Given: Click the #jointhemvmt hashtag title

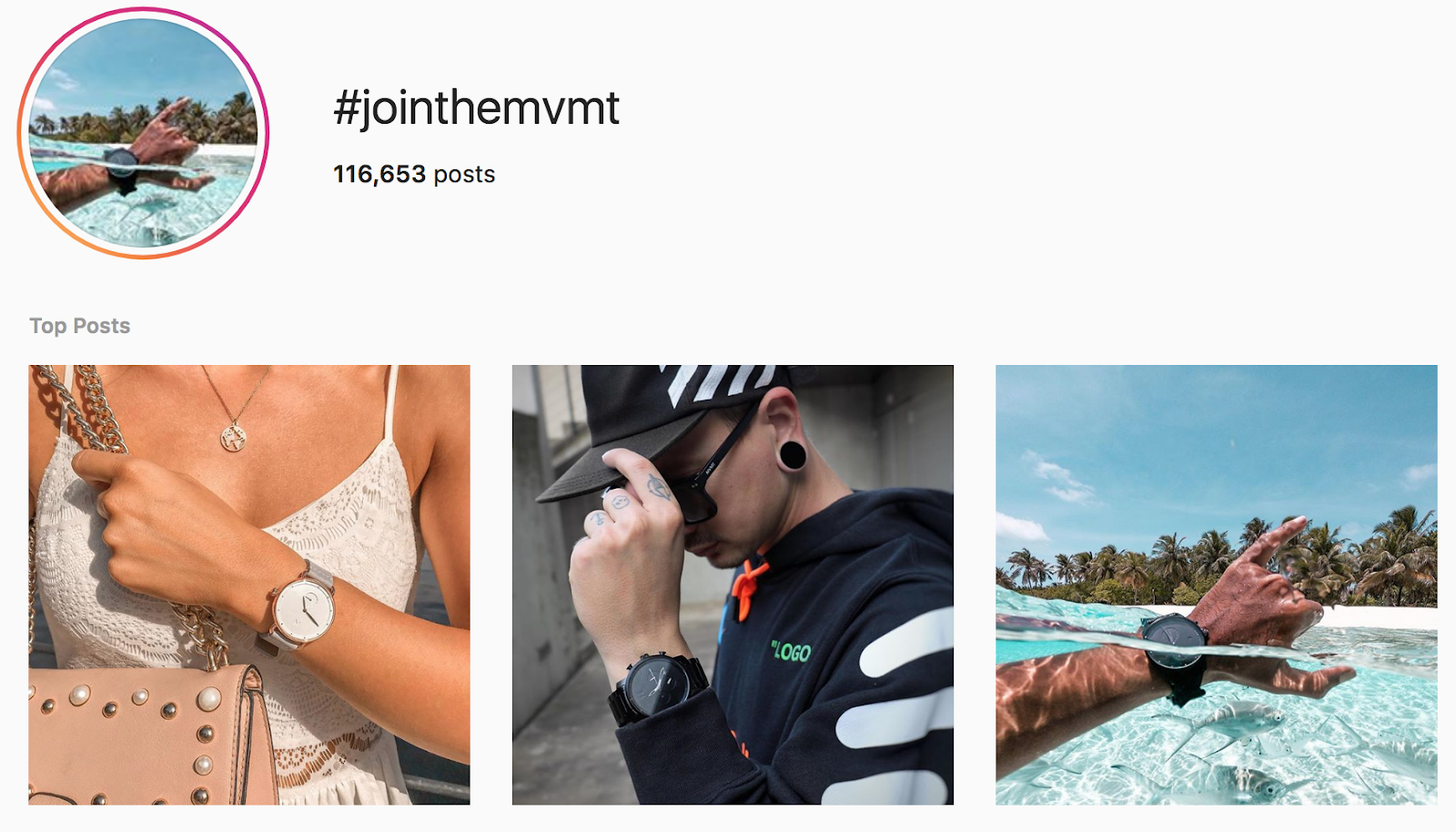Looking at the screenshot, I should tap(476, 108).
